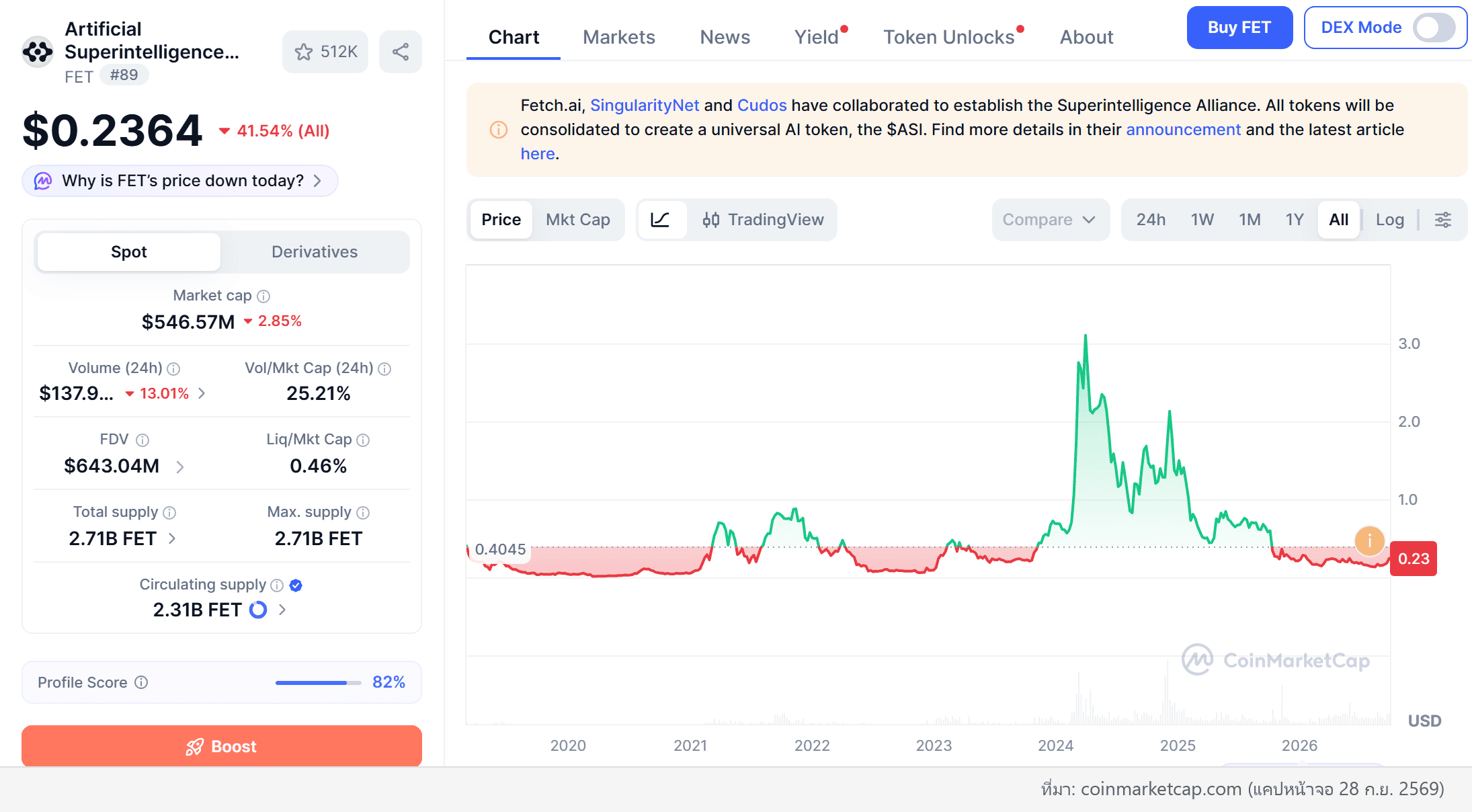Open the Yield tab
The height and width of the screenshot is (812, 1472).
coord(817,37)
